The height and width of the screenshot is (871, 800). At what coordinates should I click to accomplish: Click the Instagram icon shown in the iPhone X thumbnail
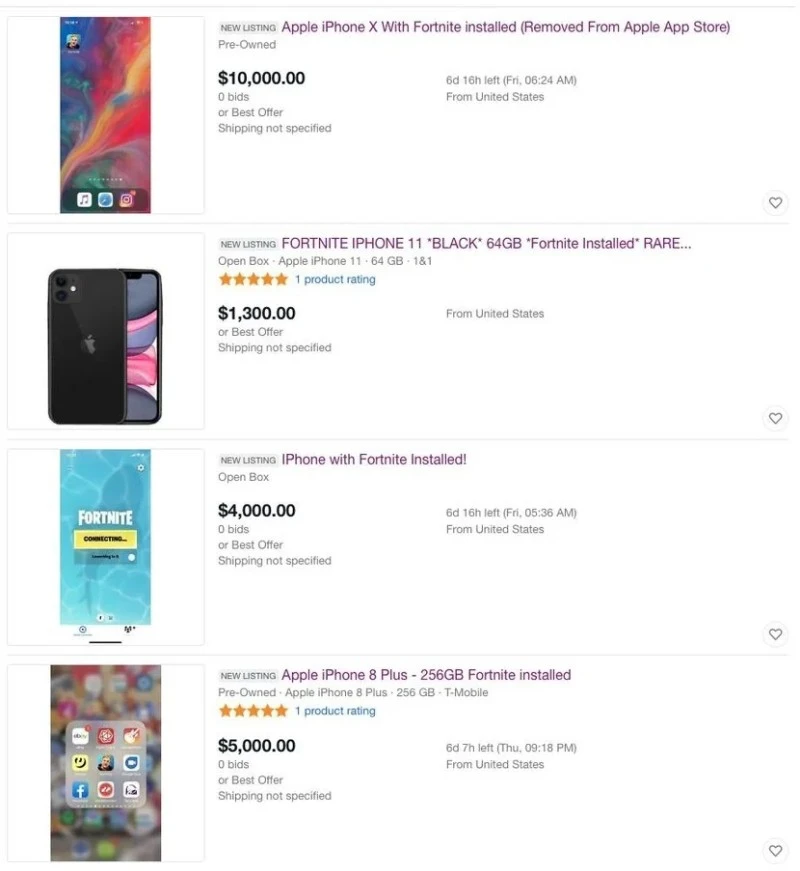pos(126,199)
